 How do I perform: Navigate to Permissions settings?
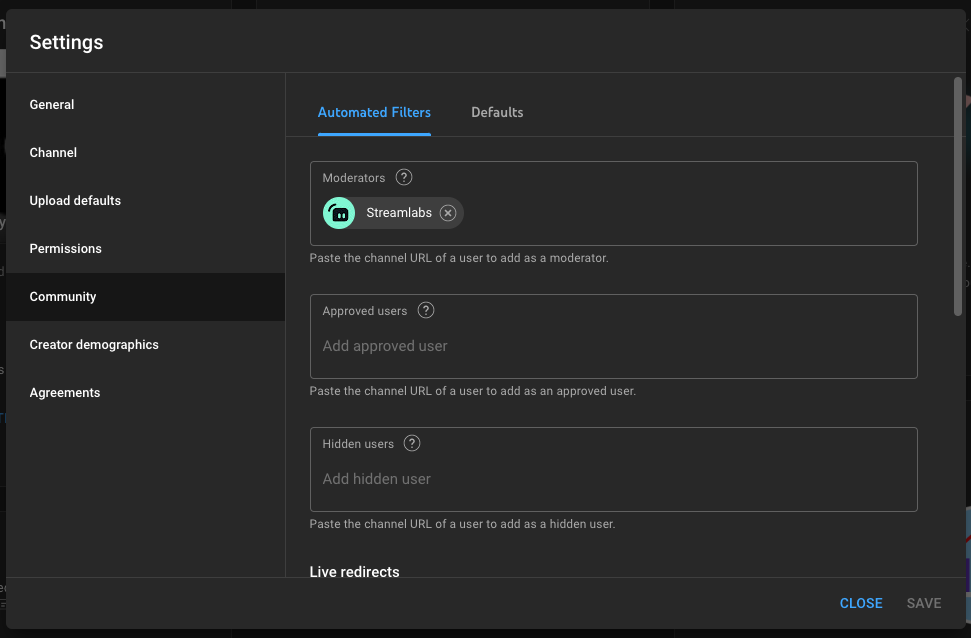(65, 249)
